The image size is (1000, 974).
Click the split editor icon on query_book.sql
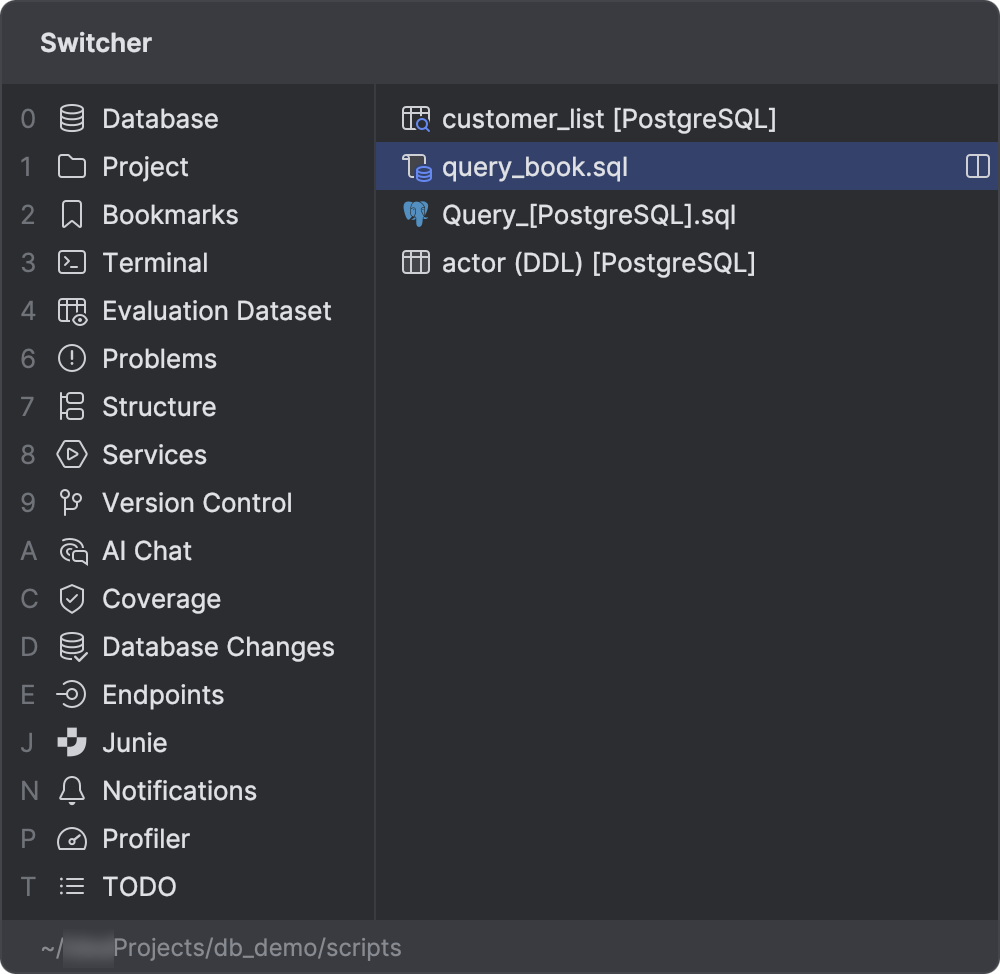tap(976, 167)
